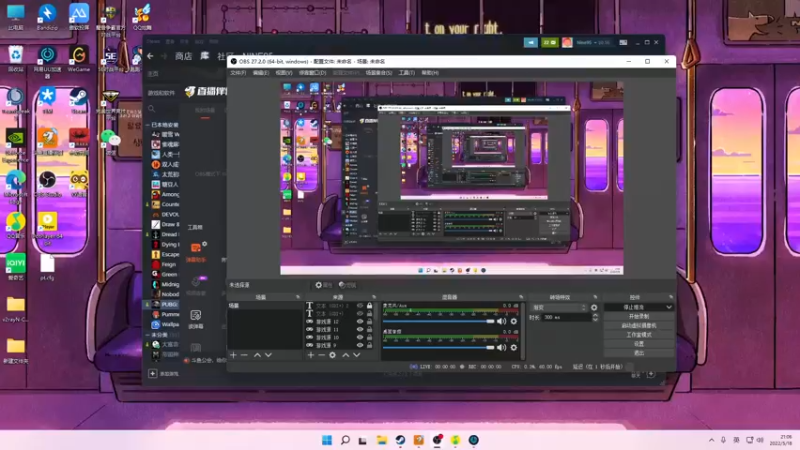
Task: Mute Desktop Audio speaker icon
Action: [502, 347]
